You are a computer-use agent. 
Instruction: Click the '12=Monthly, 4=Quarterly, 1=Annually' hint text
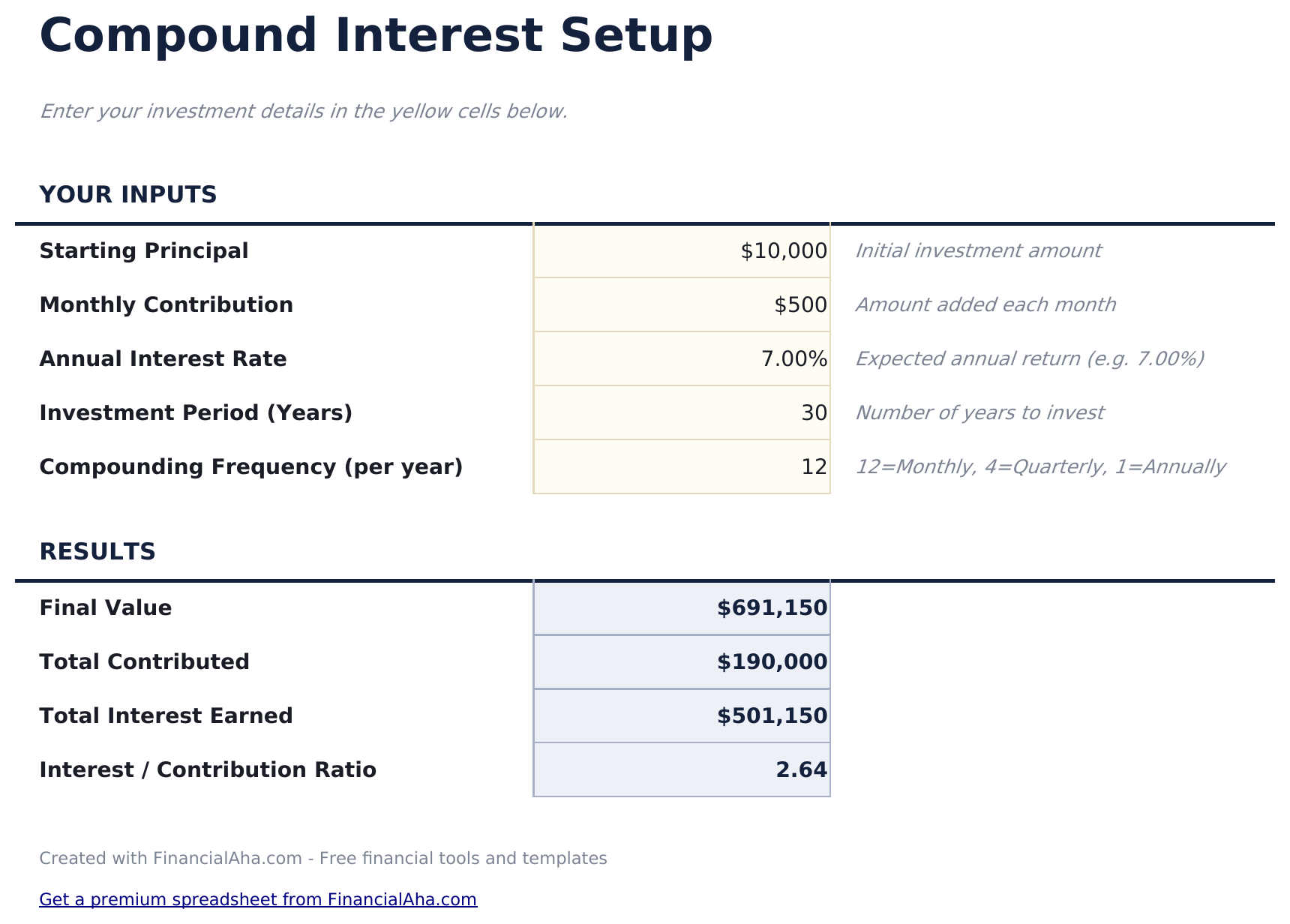pos(1040,467)
